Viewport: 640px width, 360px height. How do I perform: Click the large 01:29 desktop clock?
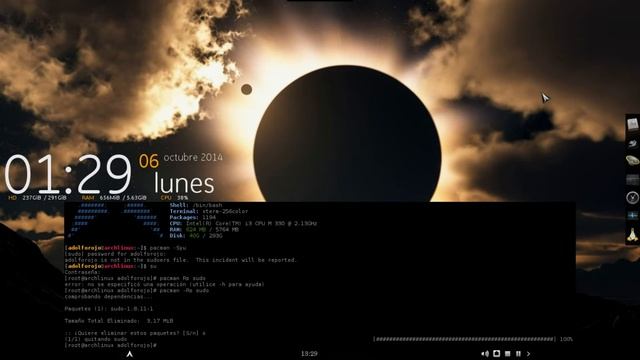(68, 174)
